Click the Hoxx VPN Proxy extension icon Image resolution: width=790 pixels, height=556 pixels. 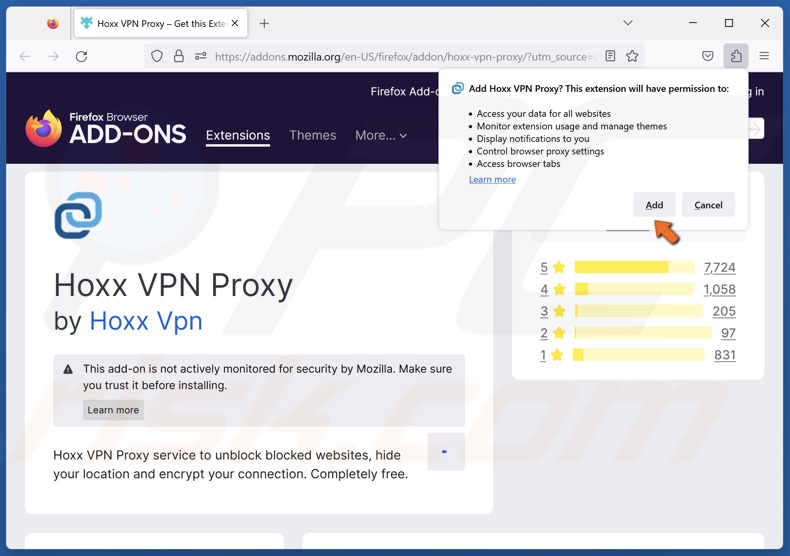coord(78,215)
